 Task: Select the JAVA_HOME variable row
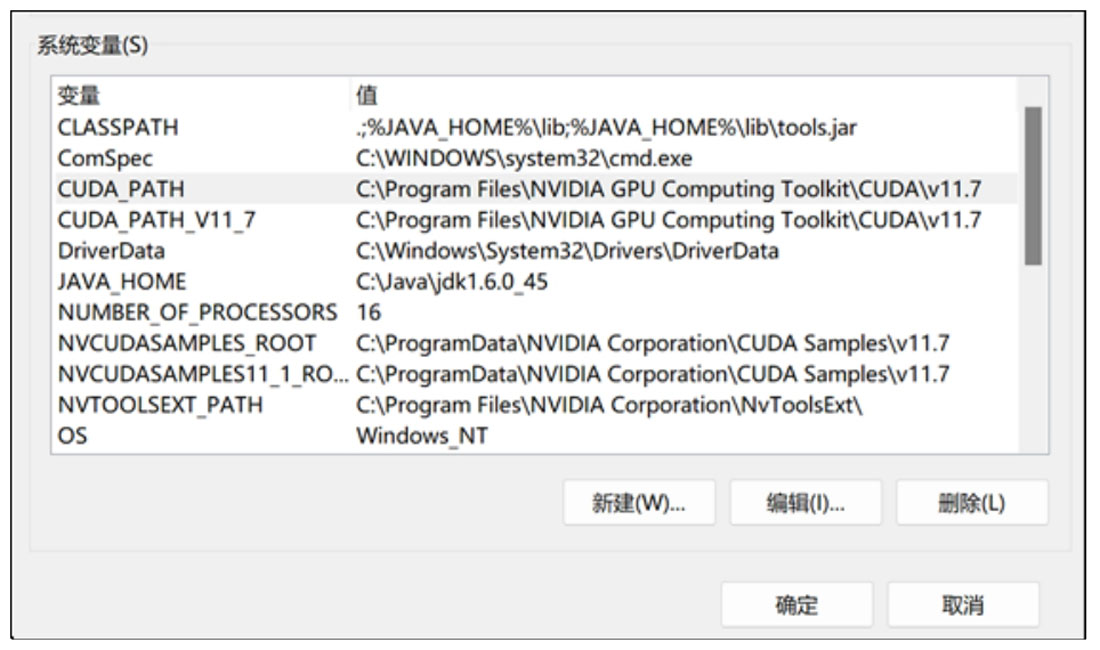[536, 281]
